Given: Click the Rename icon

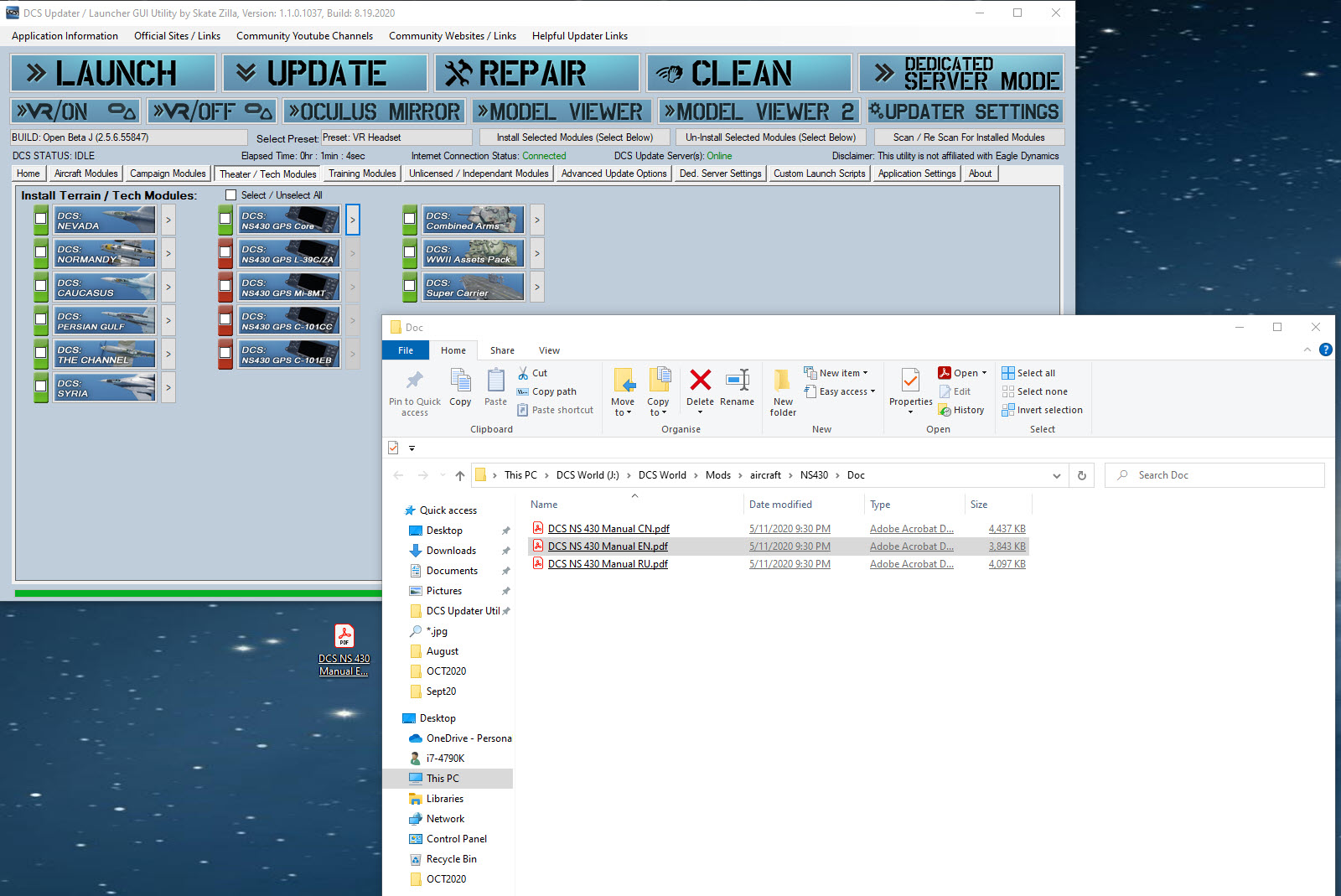Looking at the screenshot, I should click(738, 380).
